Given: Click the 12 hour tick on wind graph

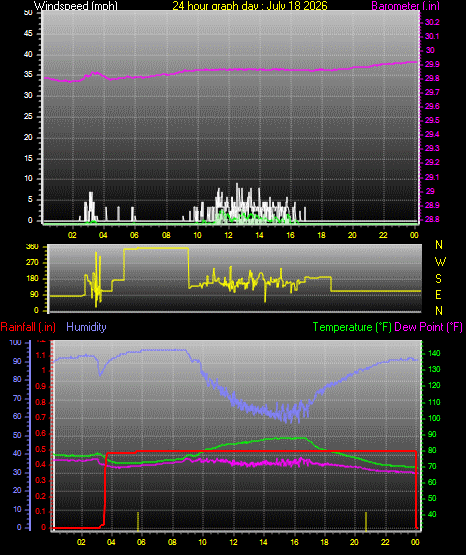Looking at the screenshot, I should click(228, 235).
